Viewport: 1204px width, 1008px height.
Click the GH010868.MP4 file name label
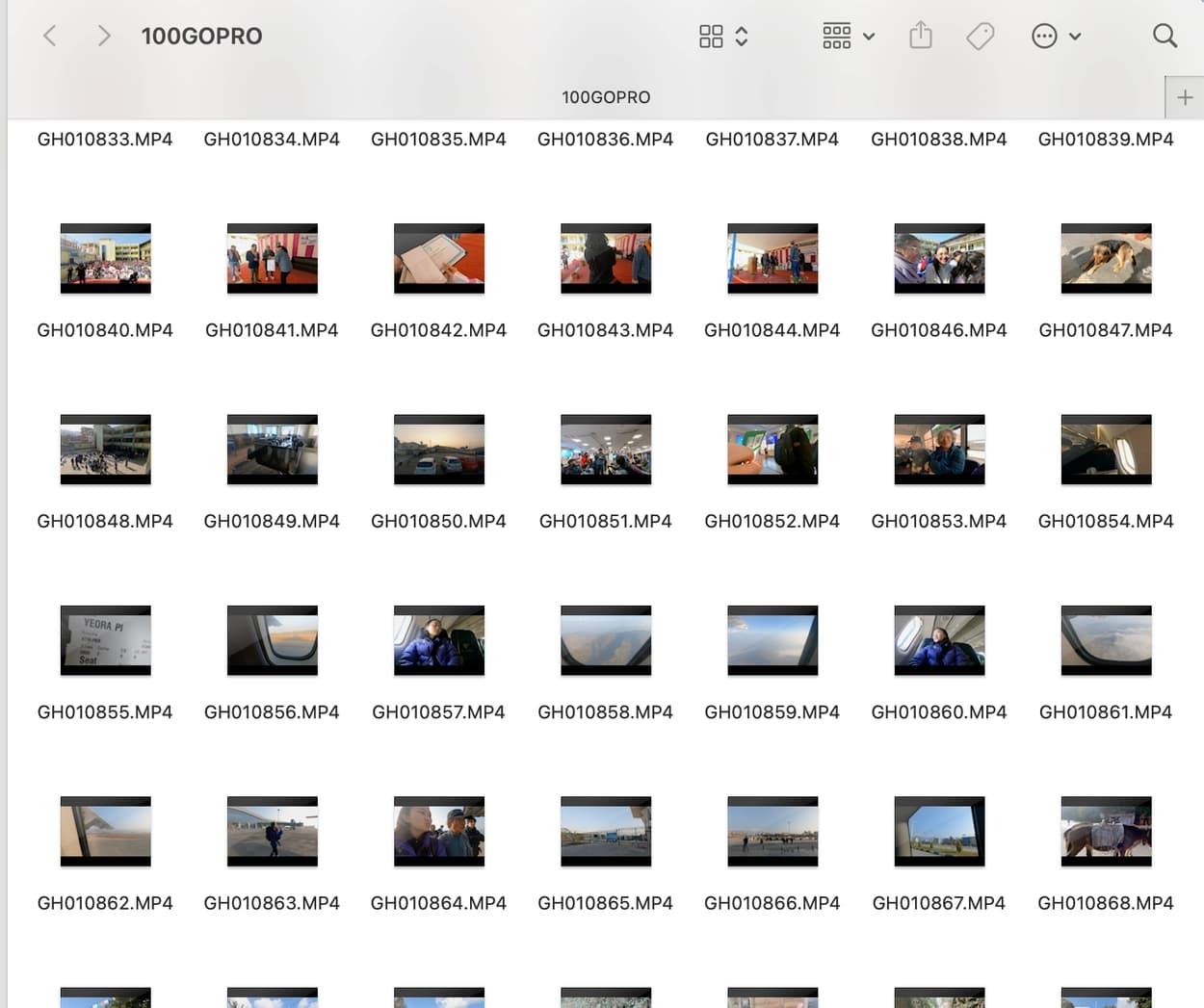click(x=1106, y=903)
